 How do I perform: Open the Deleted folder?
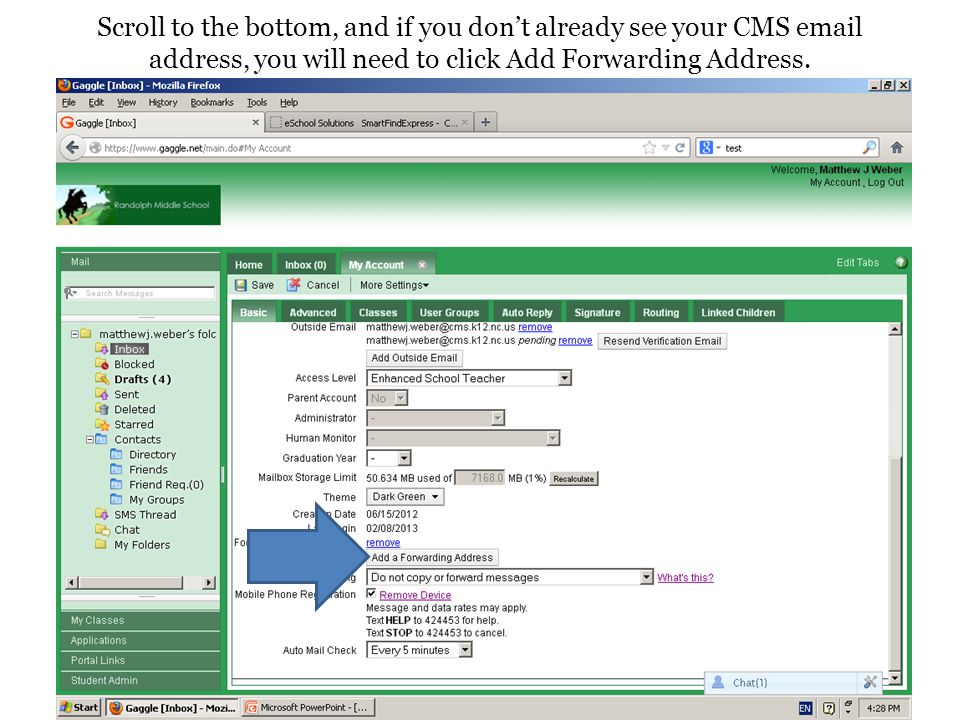point(135,409)
